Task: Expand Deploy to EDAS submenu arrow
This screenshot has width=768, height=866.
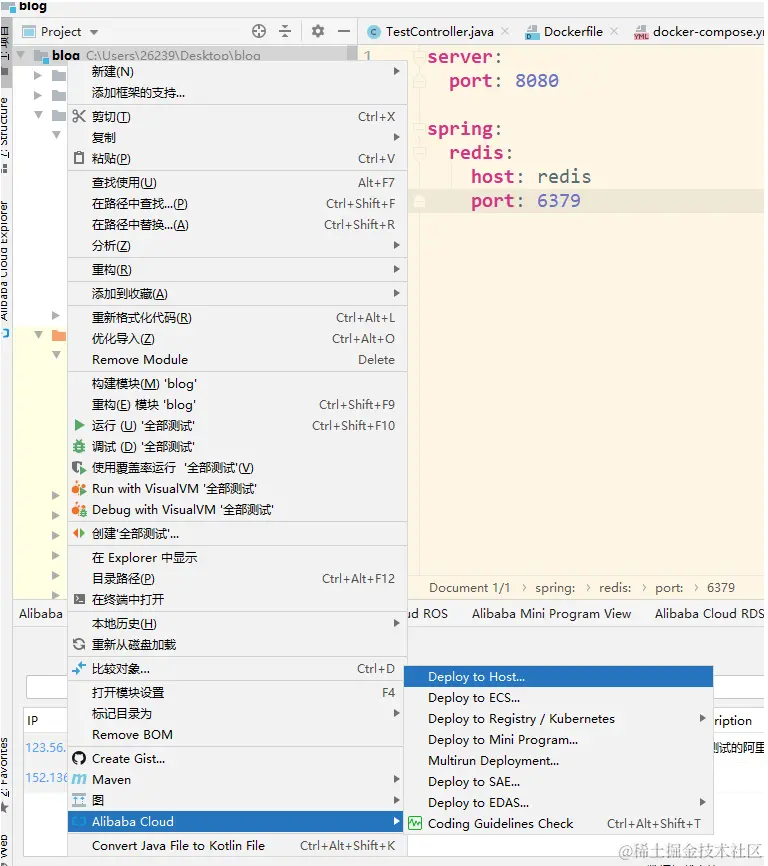Action: (x=702, y=802)
